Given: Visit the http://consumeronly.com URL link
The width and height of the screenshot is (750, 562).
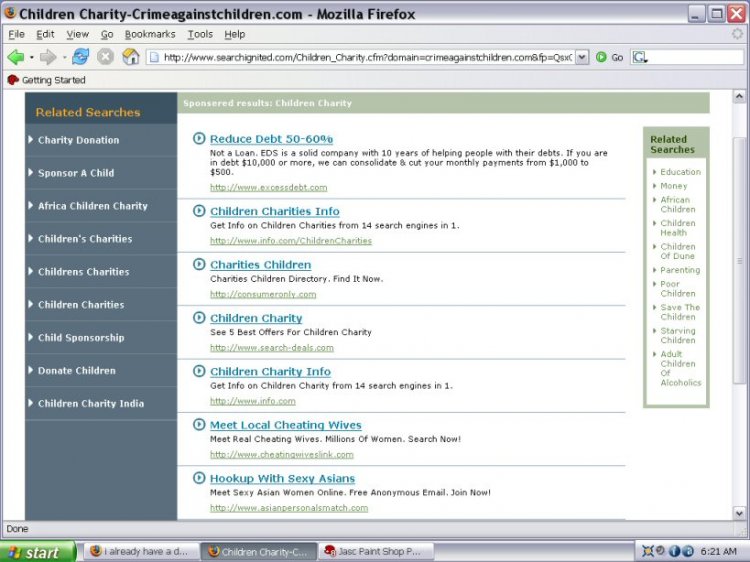Looking at the screenshot, I should (263, 294).
